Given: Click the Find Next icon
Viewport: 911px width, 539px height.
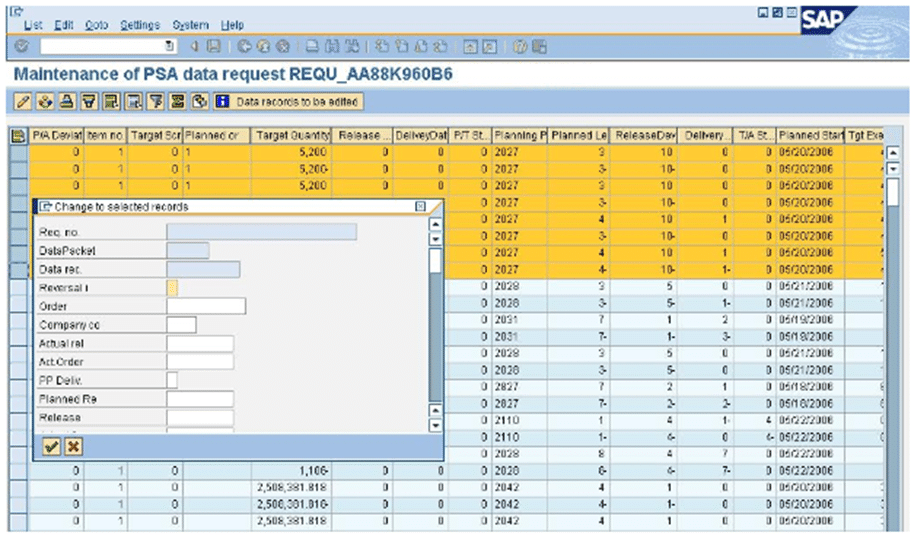Looking at the screenshot, I should [352, 46].
